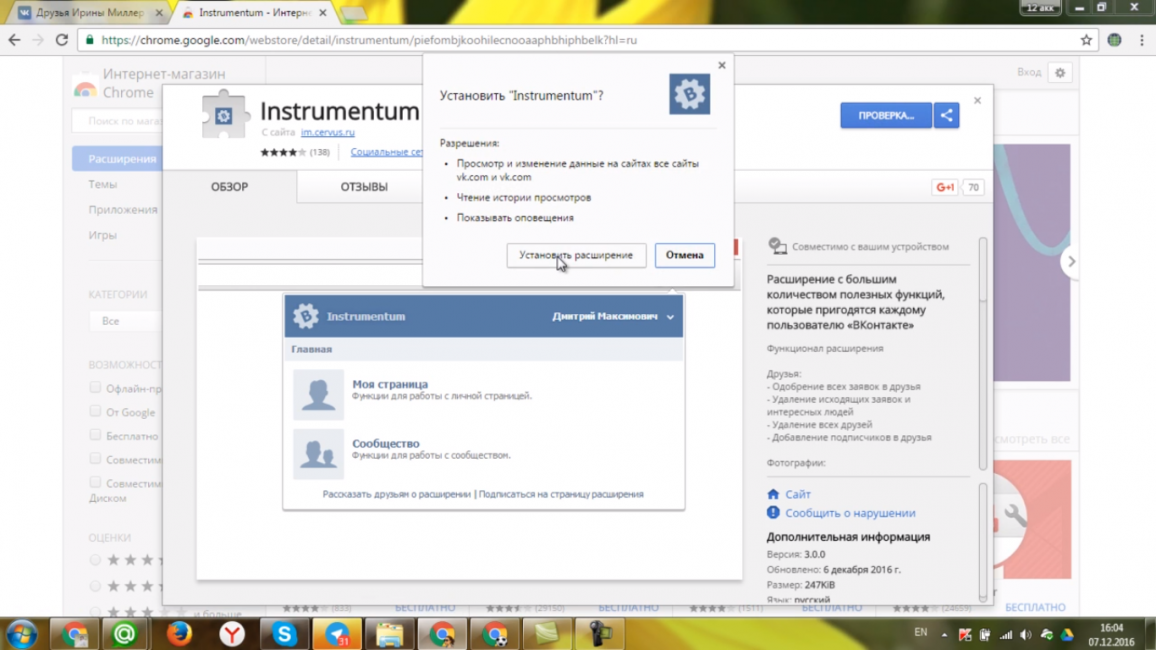The height and width of the screenshot is (650, 1156).
Task: Click the Установить расширение button
Action: [576, 255]
